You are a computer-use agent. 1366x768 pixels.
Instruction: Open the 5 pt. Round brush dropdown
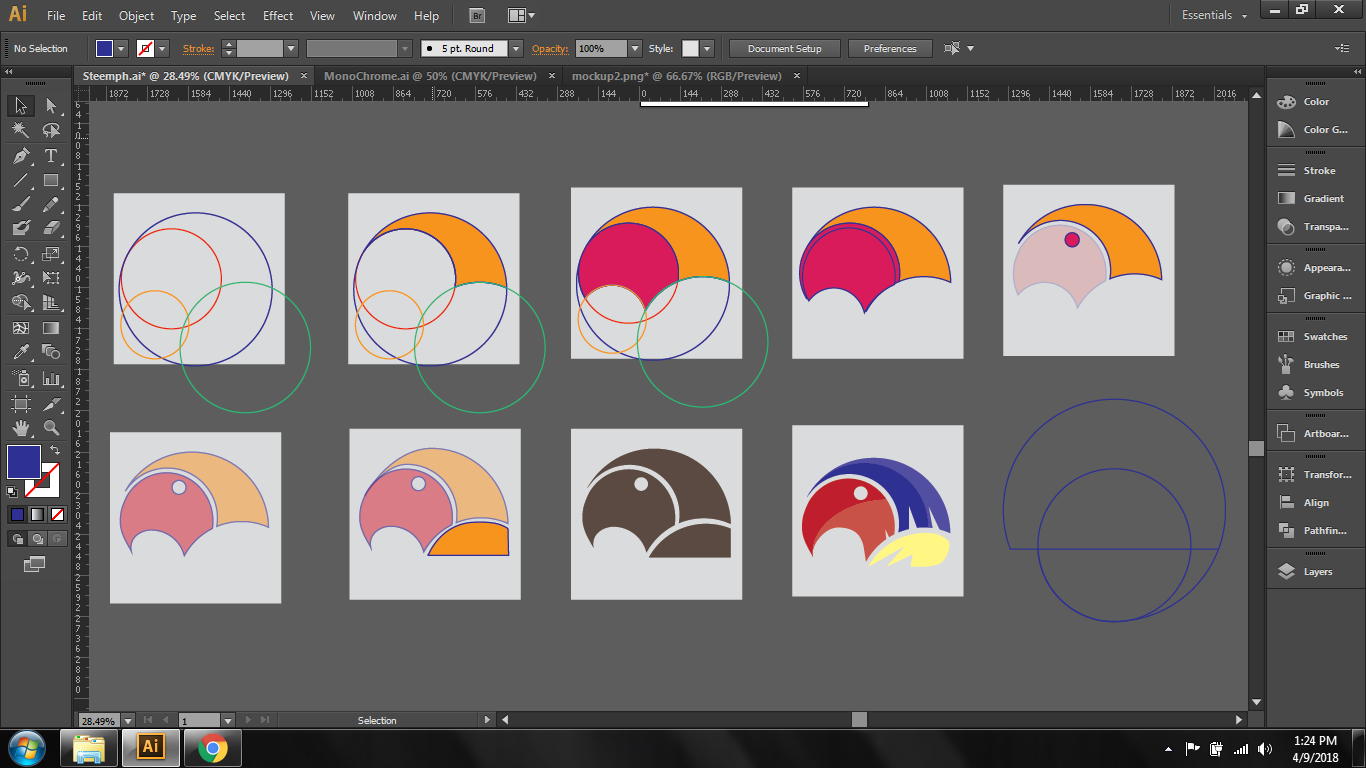coord(516,48)
